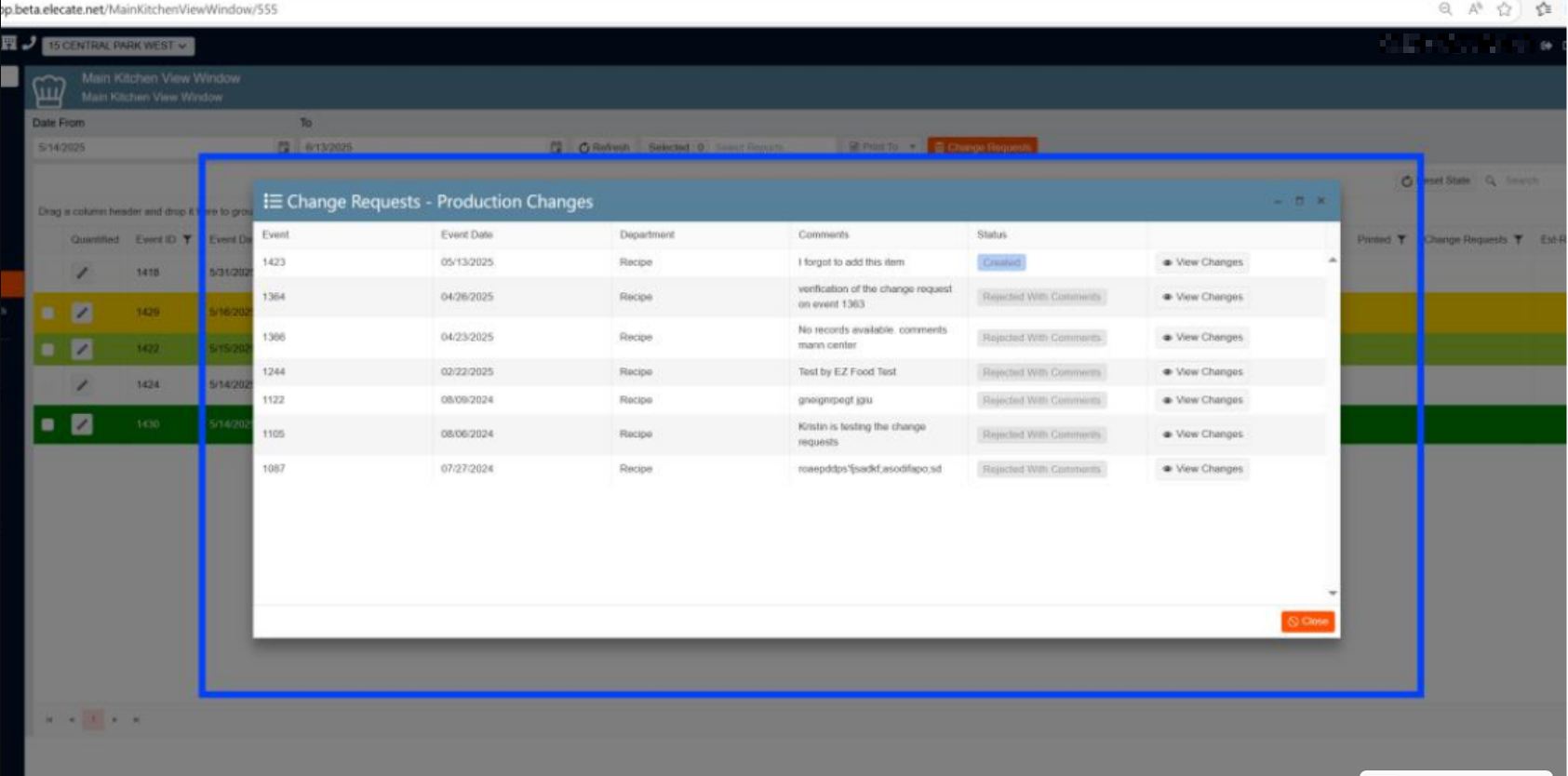The height and width of the screenshot is (776, 1568).
Task: Click the chef hat kitchen icon
Action: click(48, 90)
